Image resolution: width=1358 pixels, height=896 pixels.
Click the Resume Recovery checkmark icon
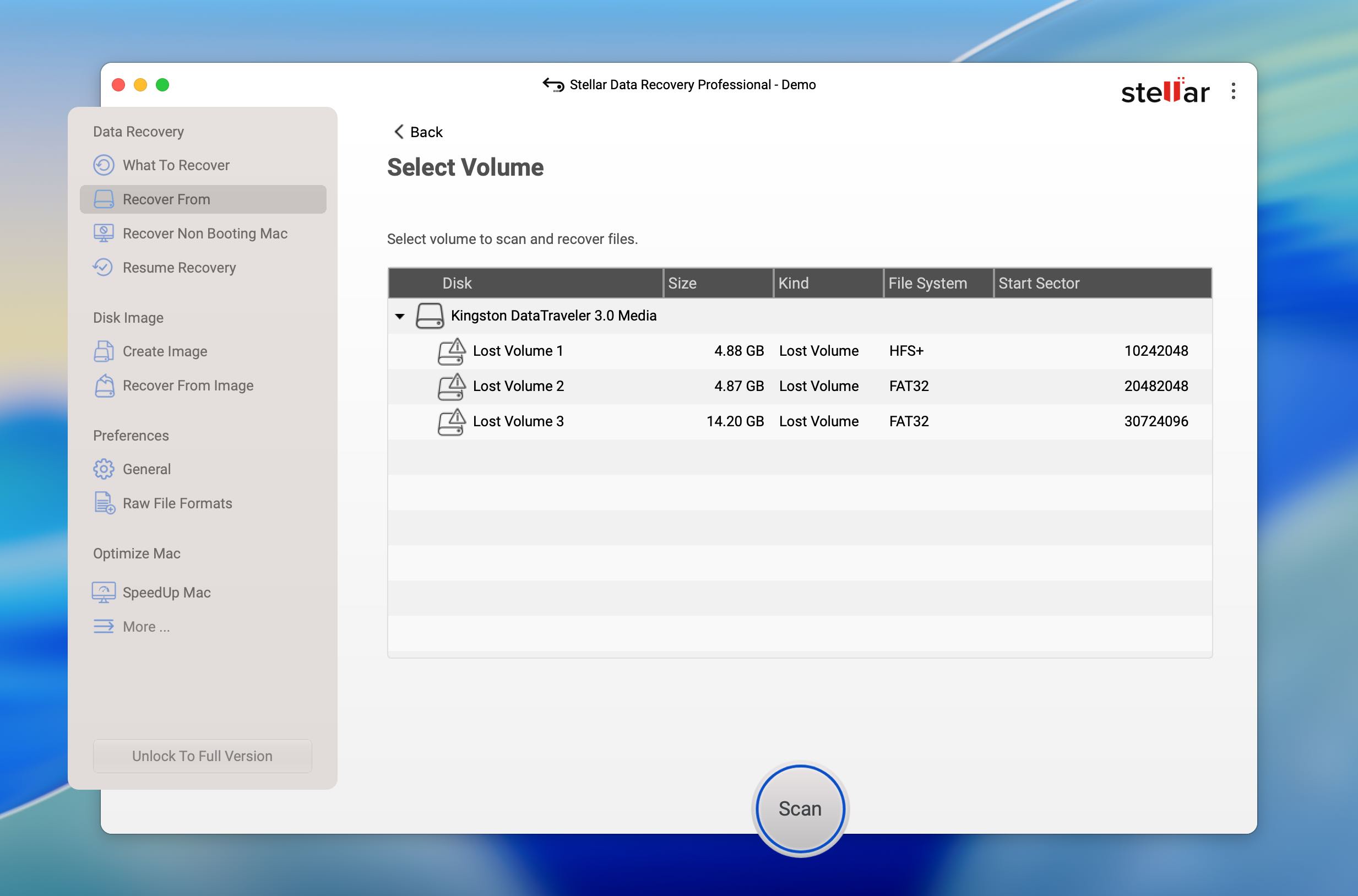[x=104, y=268]
